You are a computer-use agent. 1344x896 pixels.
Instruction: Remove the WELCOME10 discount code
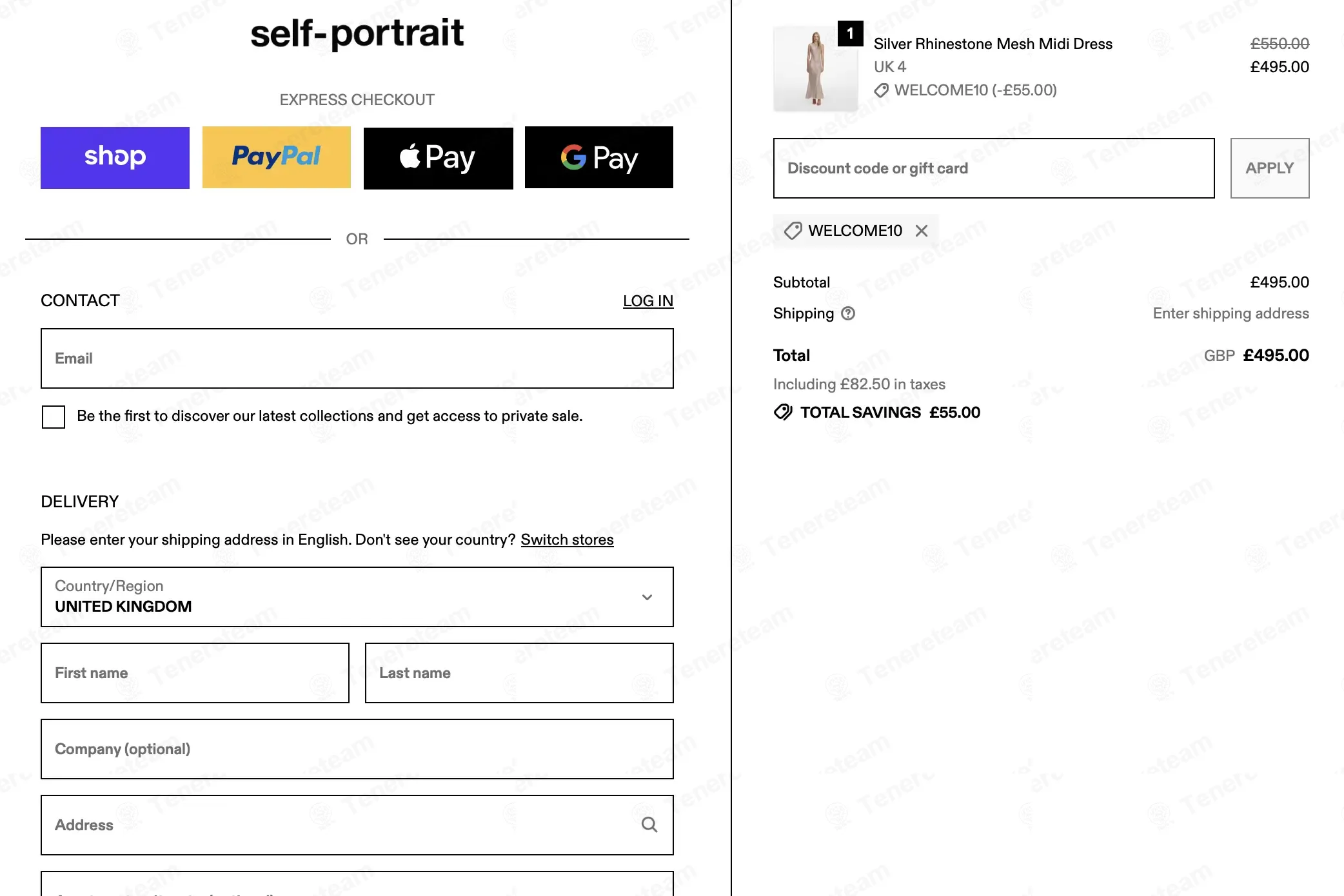click(922, 231)
